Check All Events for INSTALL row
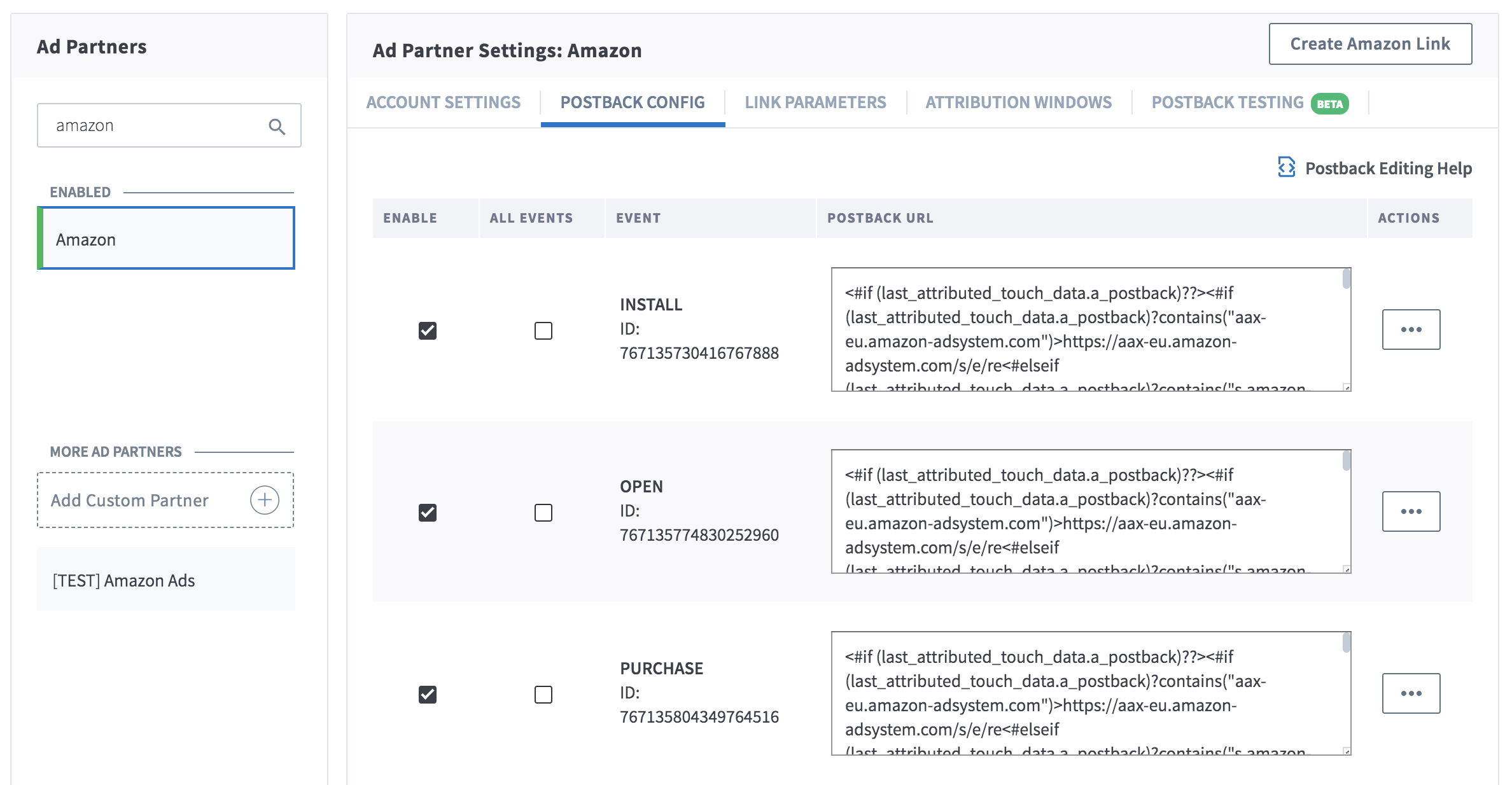 coord(543,331)
